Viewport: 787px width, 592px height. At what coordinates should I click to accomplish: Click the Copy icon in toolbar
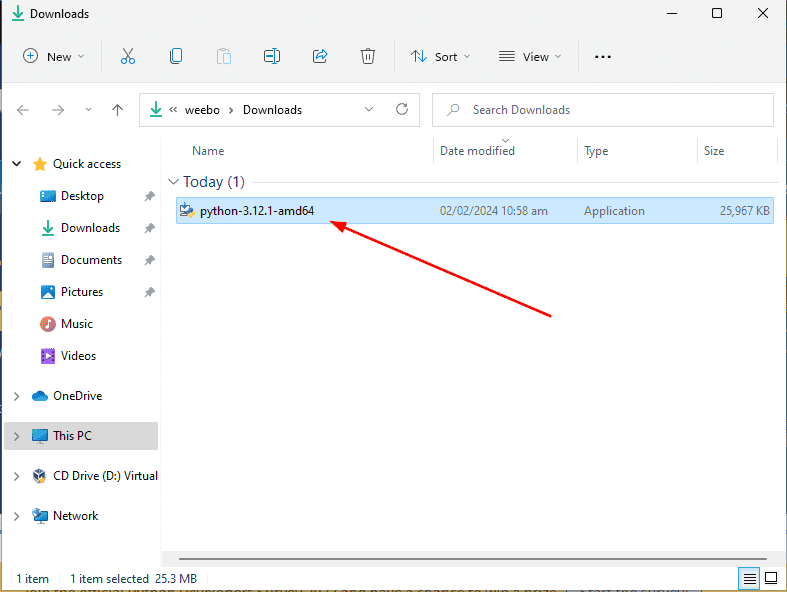tap(176, 56)
